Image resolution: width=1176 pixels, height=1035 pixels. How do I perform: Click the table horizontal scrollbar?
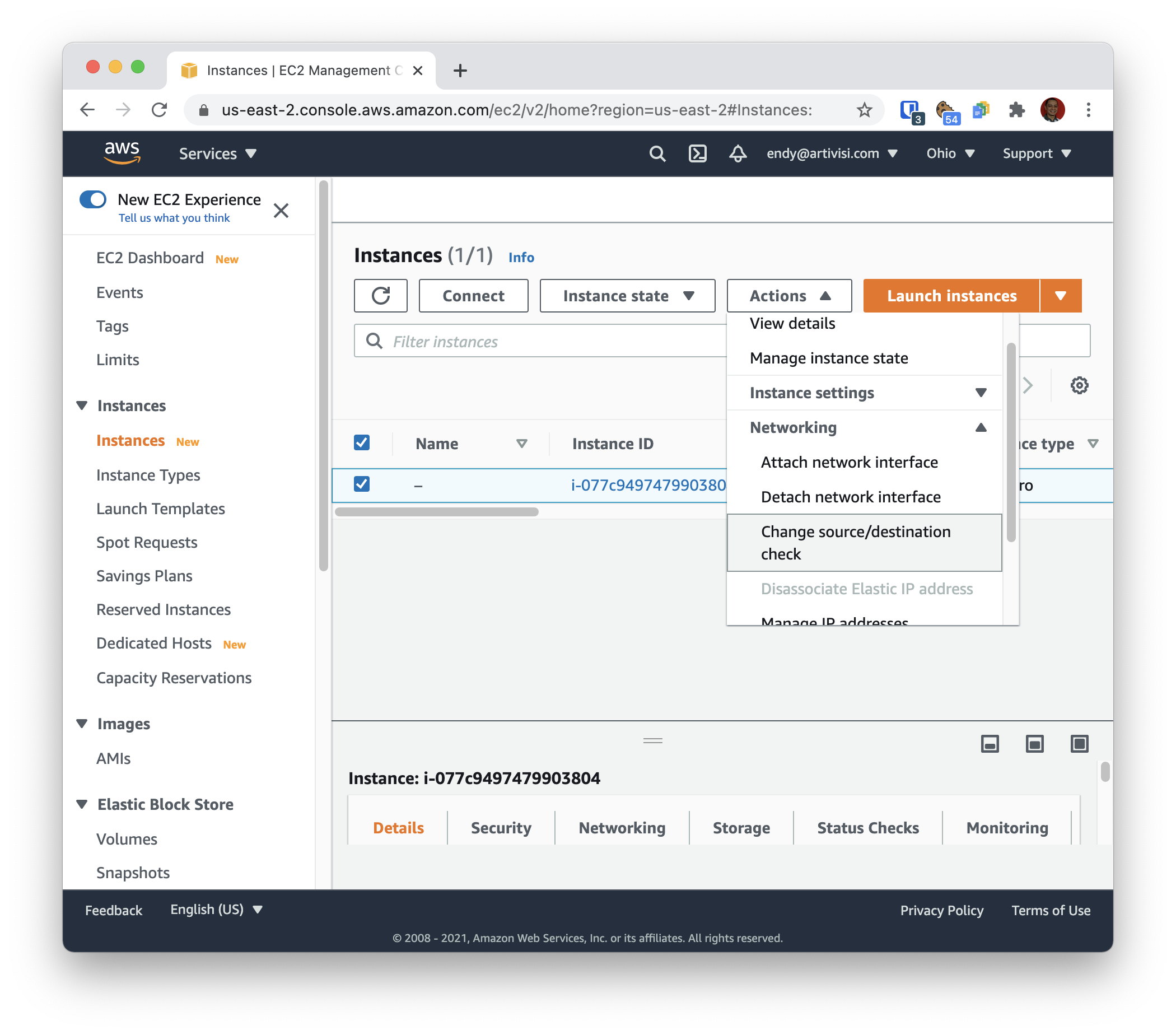tap(437, 511)
